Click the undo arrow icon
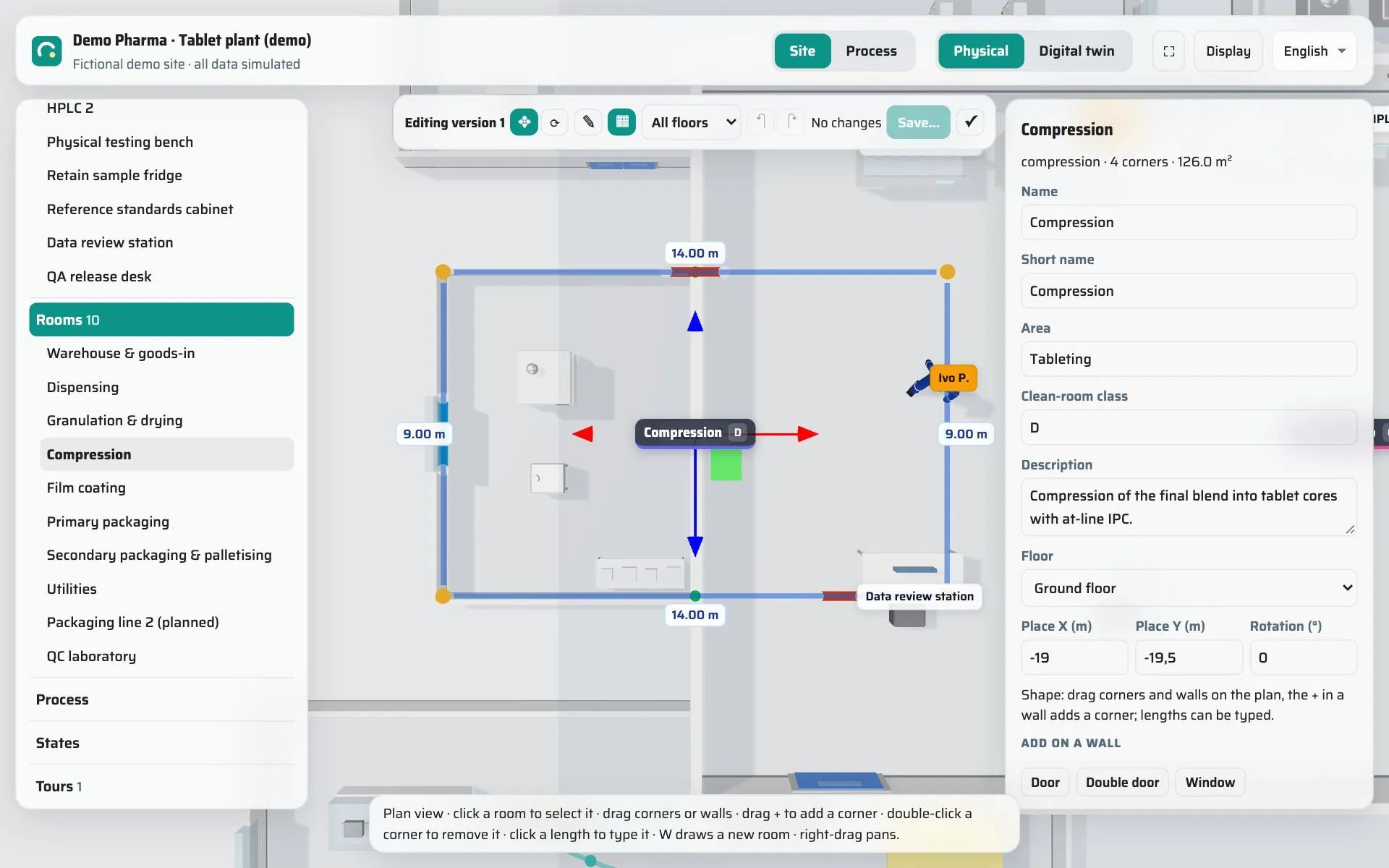Image resolution: width=1389 pixels, height=868 pixels. point(760,122)
